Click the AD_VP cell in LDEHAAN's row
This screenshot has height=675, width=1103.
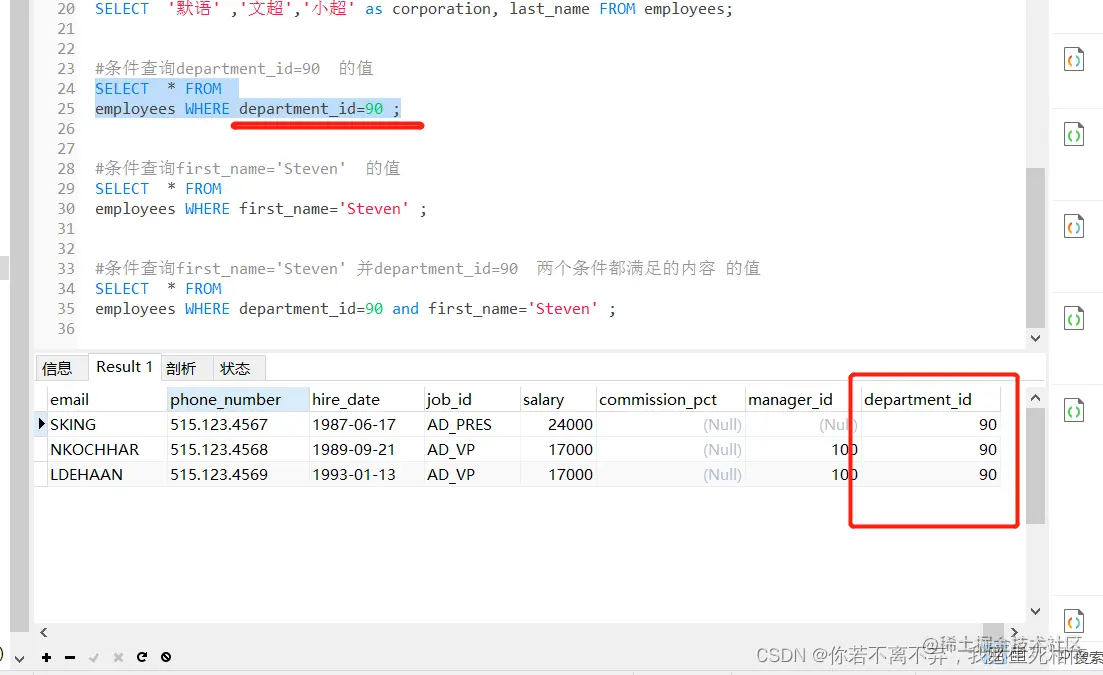tap(471, 475)
